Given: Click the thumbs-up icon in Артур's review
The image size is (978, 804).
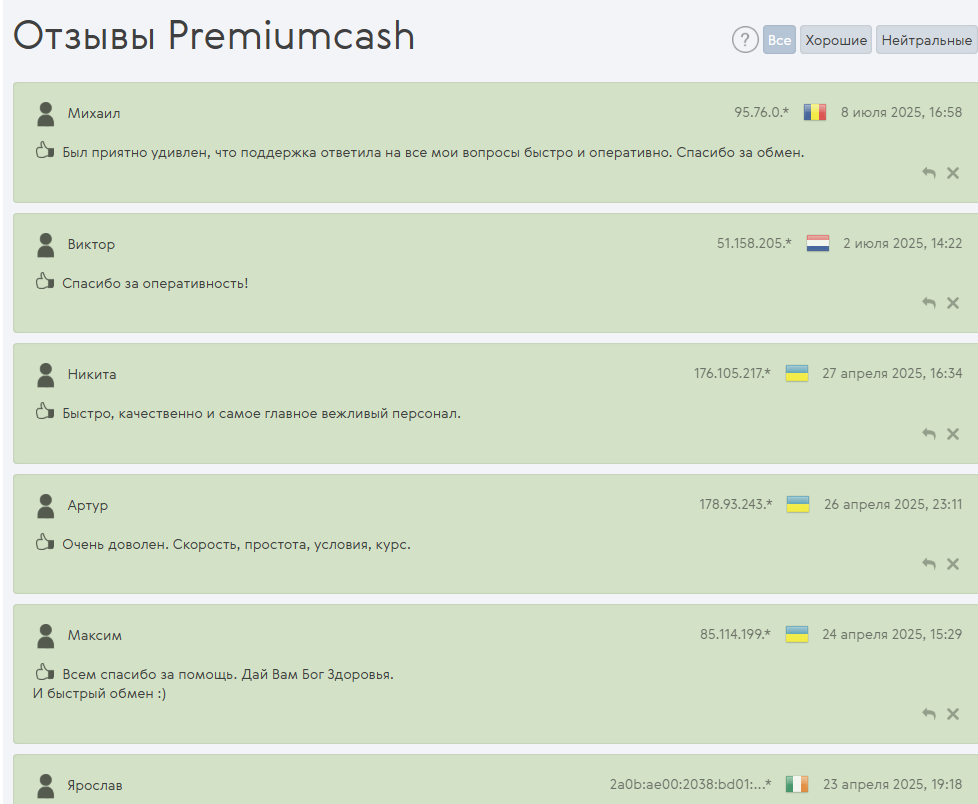Looking at the screenshot, I should point(45,542).
